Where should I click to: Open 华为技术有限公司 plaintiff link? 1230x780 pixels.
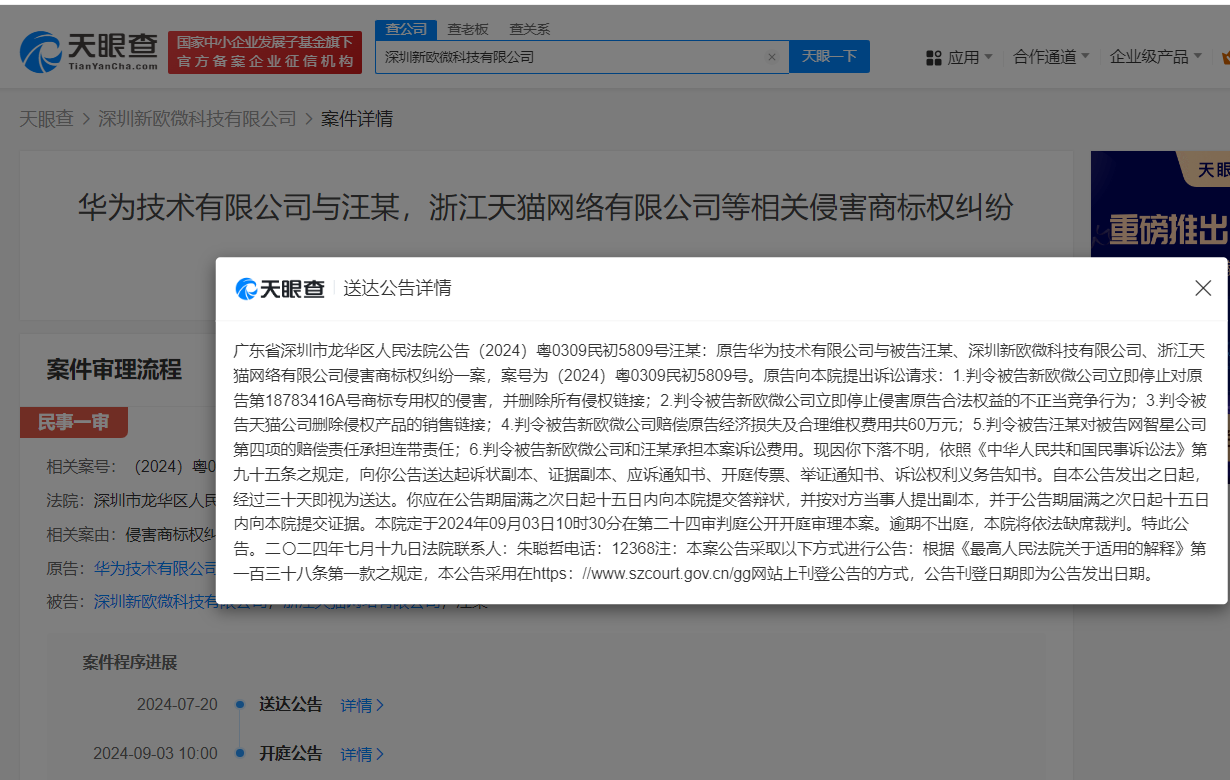[156, 569]
